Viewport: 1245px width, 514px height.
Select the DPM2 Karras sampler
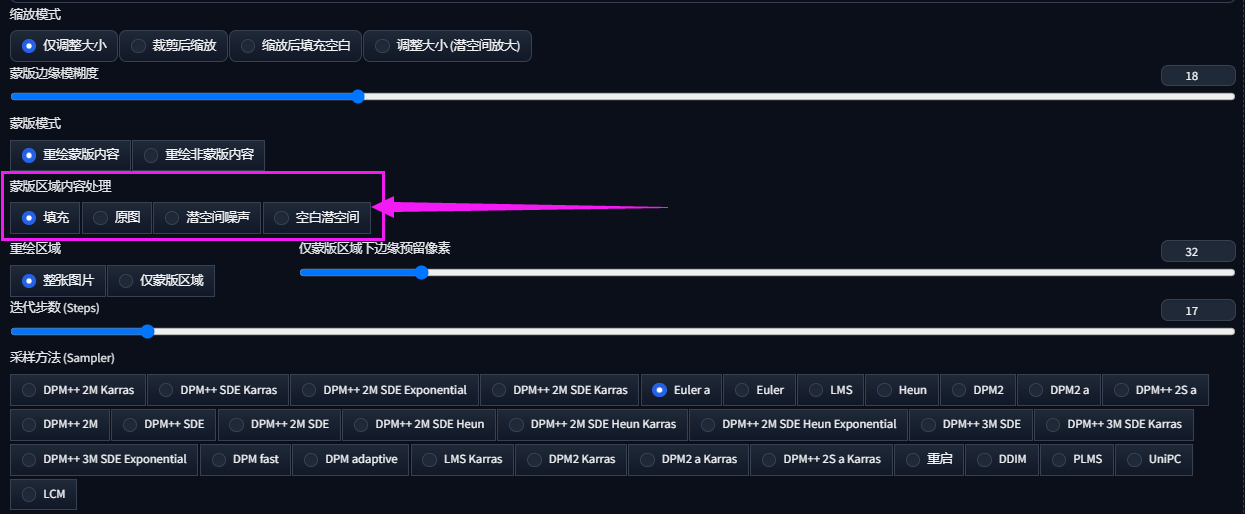coord(573,459)
